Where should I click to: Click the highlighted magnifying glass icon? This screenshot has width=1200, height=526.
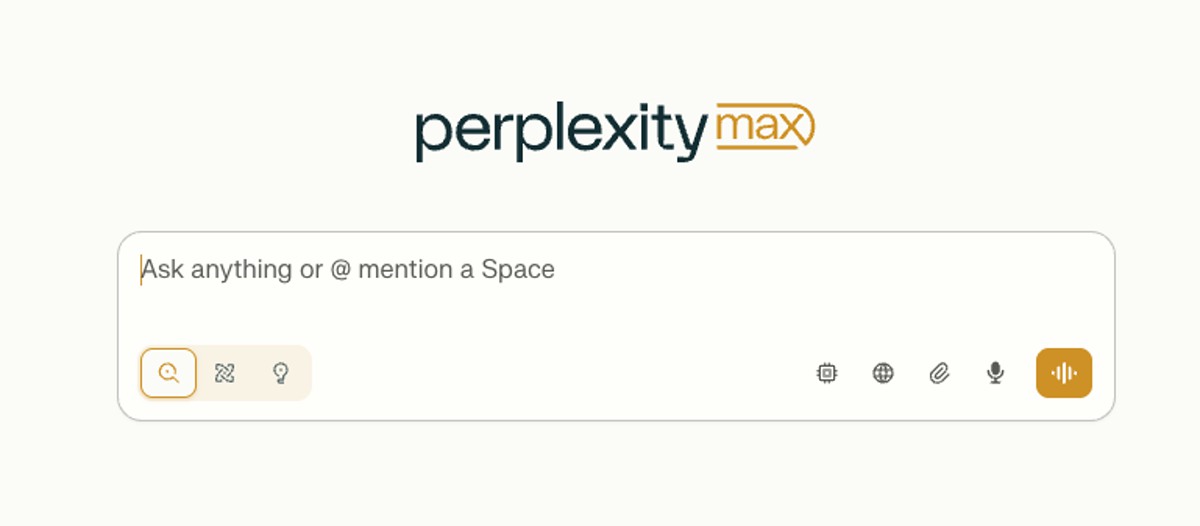[168, 373]
